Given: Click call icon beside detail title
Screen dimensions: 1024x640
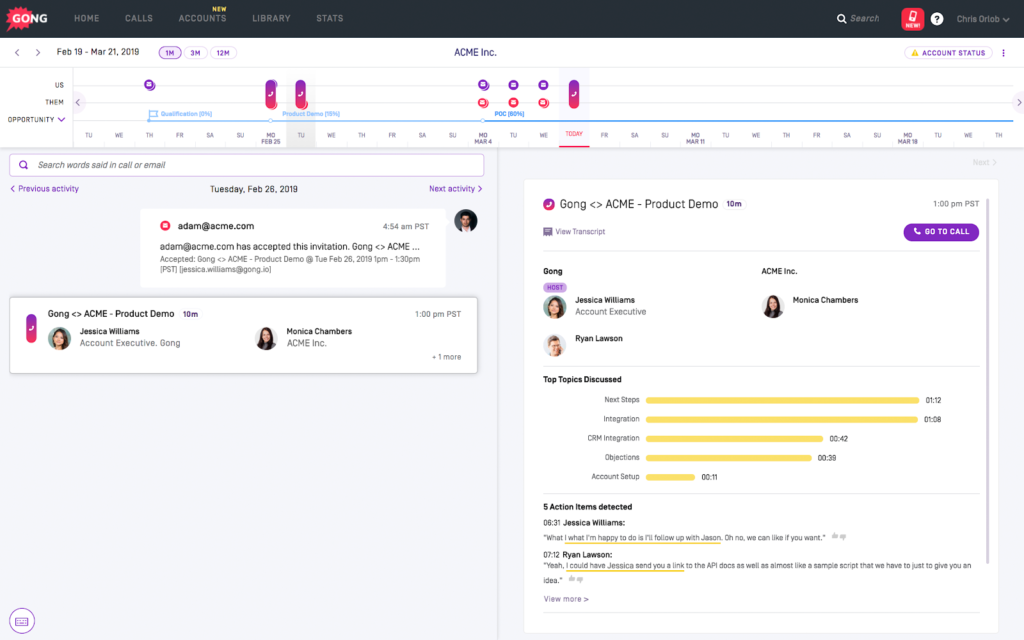Looking at the screenshot, I should click(549, 204).
